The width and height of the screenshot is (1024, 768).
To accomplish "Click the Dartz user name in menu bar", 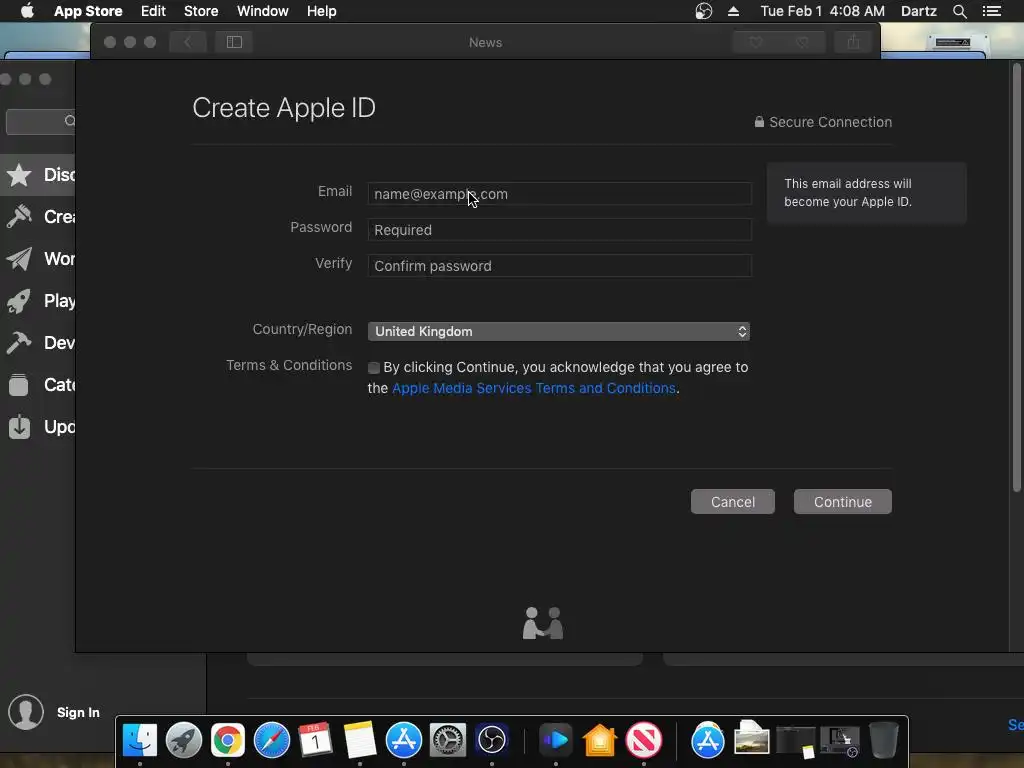I will tap(918, 11).
